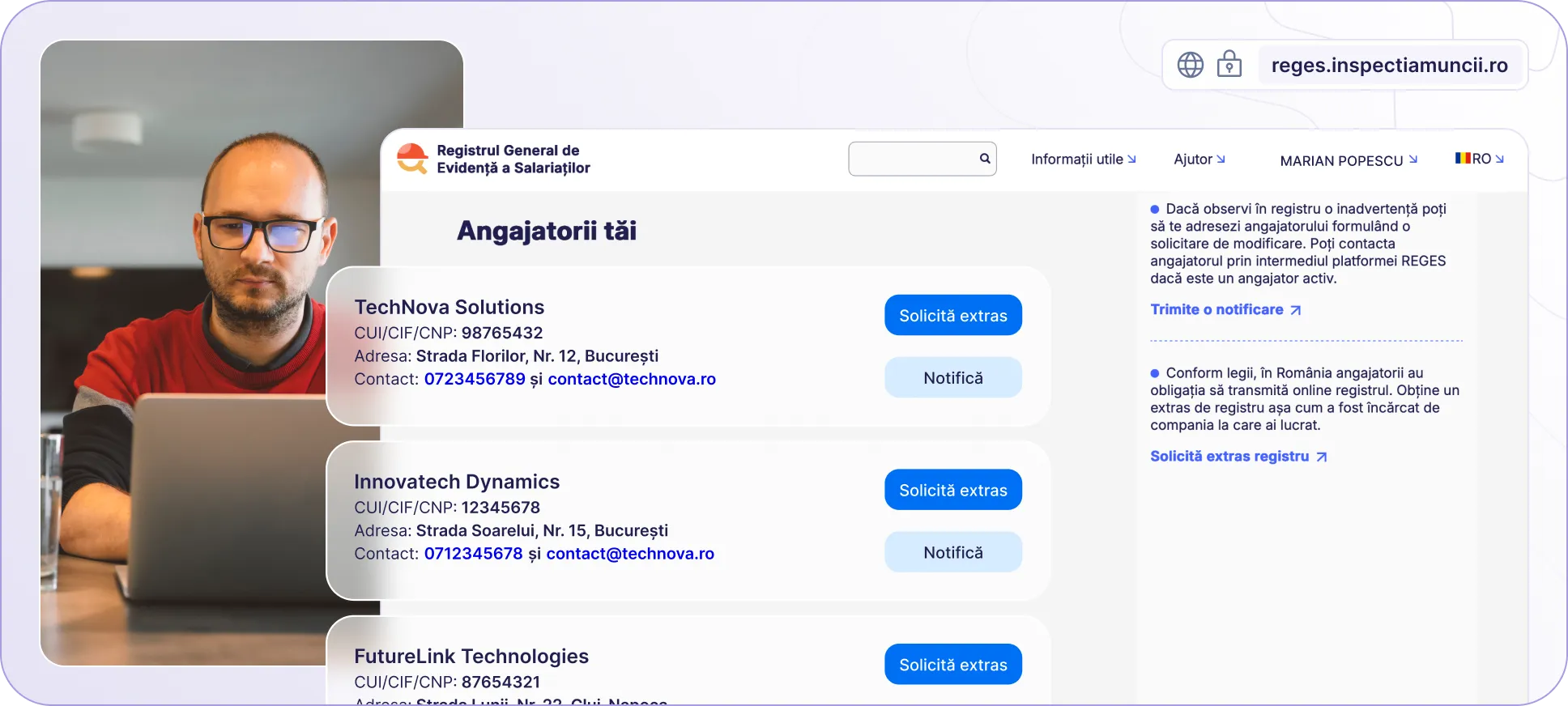Click Solicită extras for FutureLink Technologies
The image size is (1568, 706).
click(953, 664)
